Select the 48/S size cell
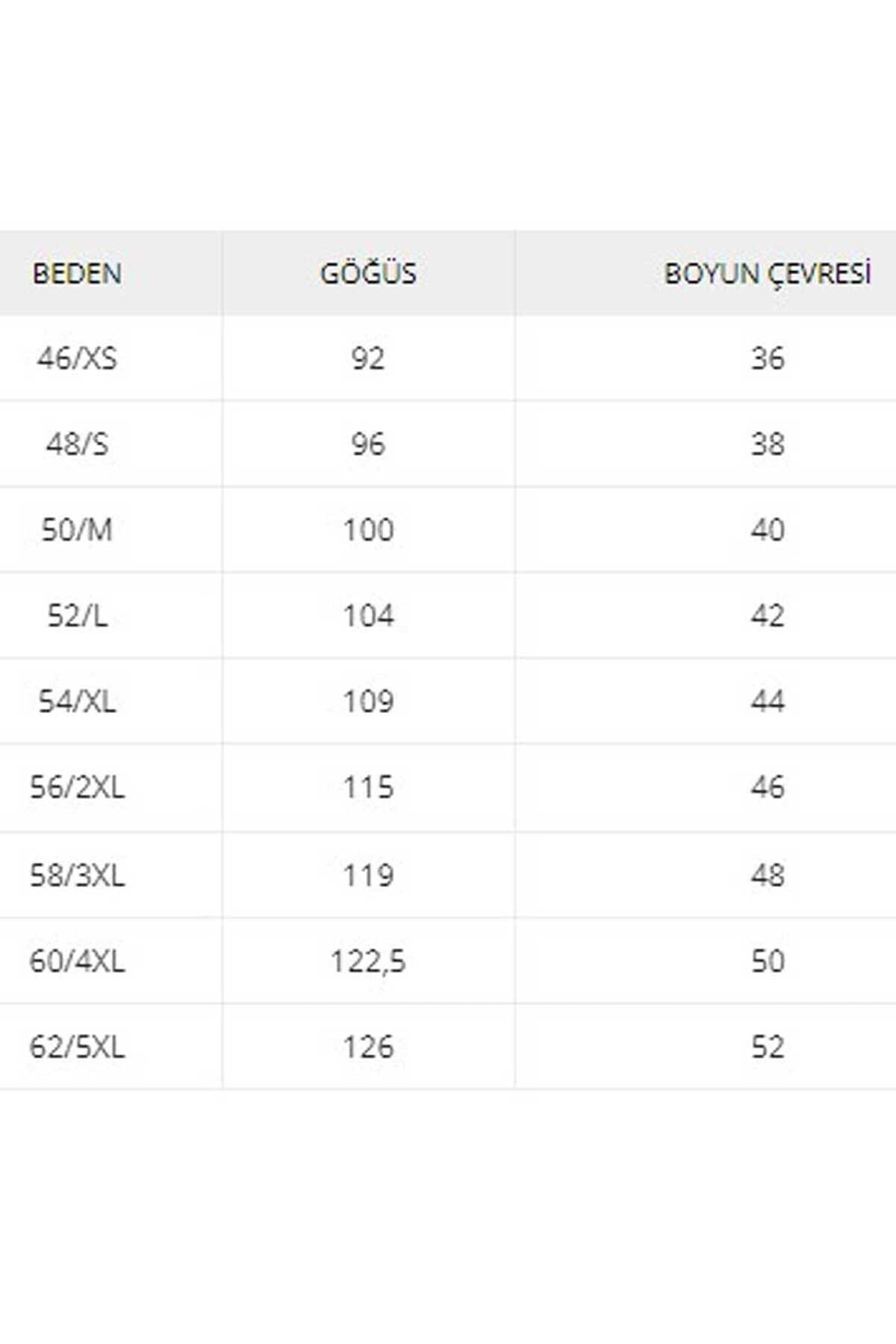This screenshot has width=896, height=1344. [77, 444]
